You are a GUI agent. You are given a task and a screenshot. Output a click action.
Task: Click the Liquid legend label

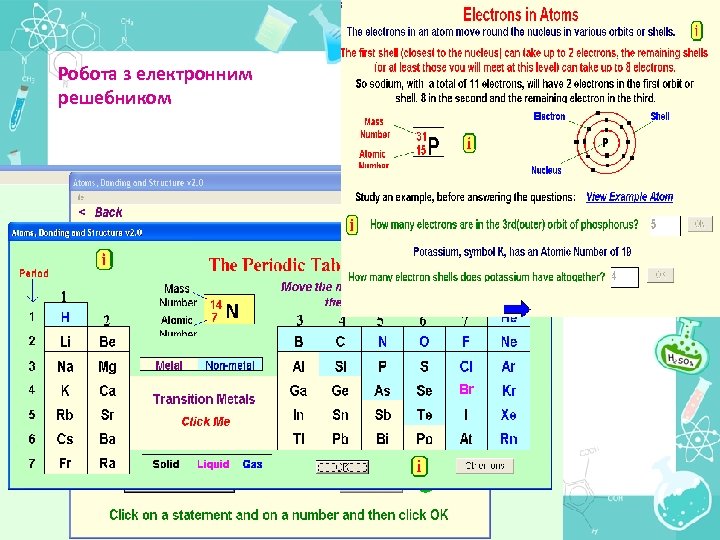tap(213, 464)
